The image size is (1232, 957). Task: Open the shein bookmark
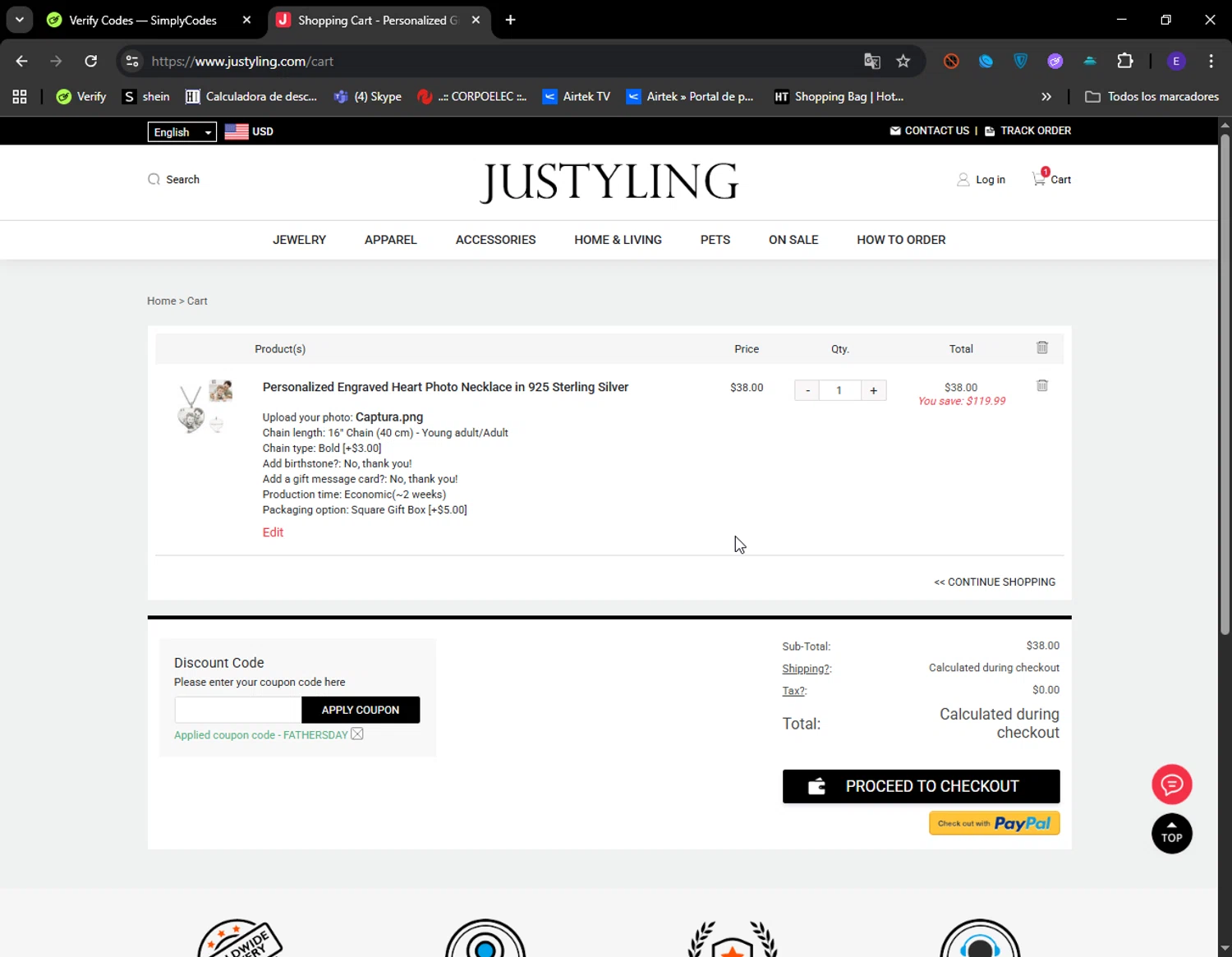(146, 97)
